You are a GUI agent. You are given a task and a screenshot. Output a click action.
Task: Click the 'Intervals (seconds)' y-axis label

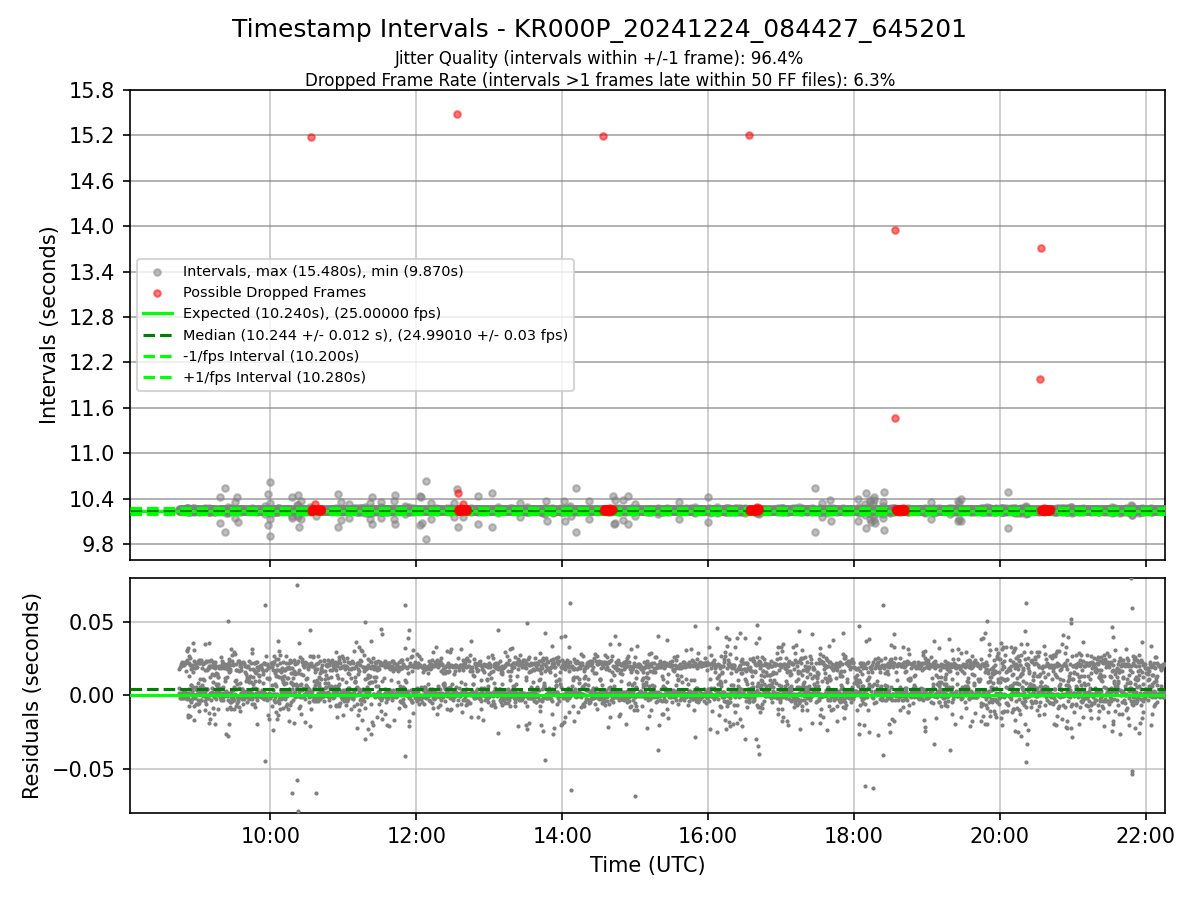pos(49,325)
